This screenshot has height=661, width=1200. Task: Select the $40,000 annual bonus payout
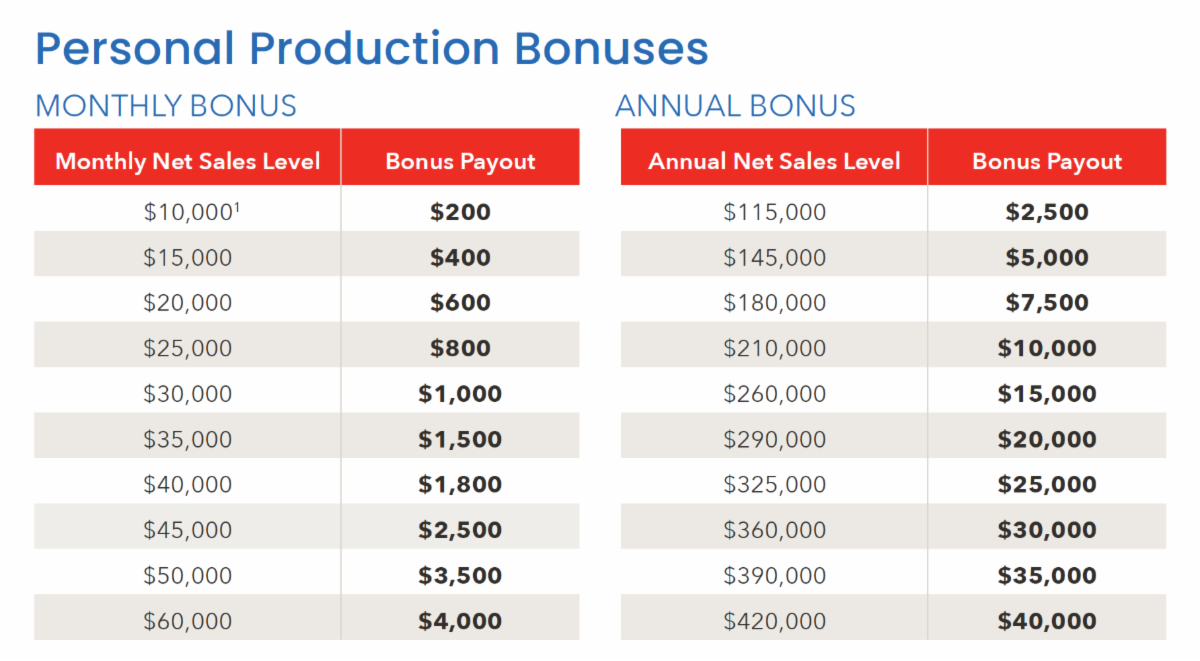[x=1047, y=621]
